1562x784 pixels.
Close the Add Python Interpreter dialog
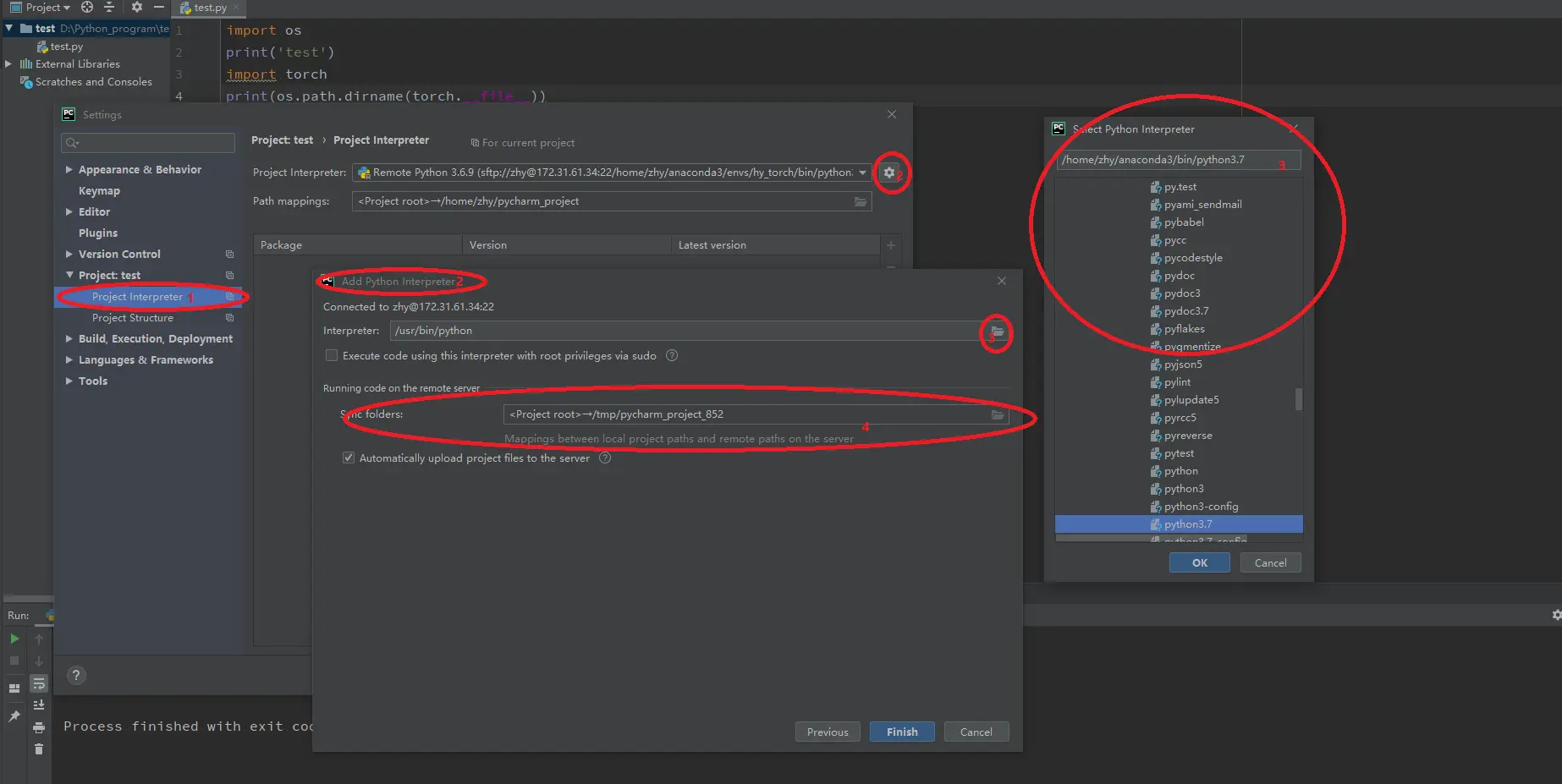pos(1002,281)
